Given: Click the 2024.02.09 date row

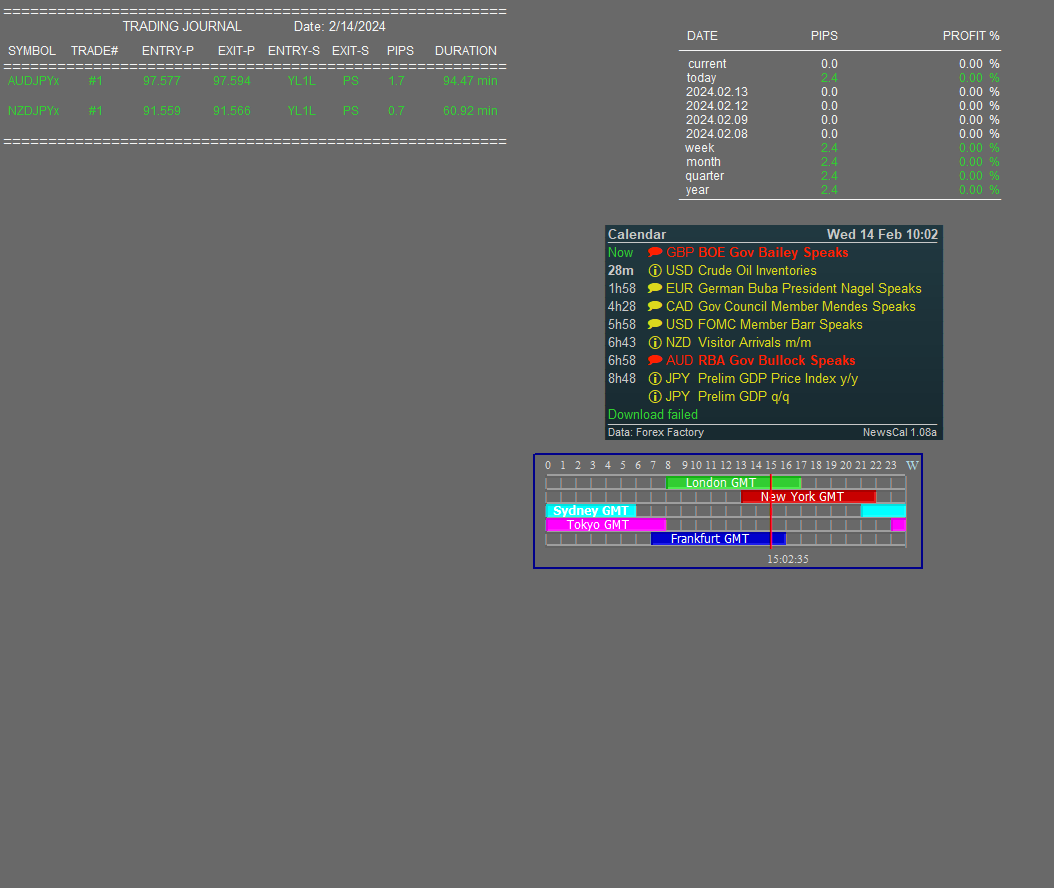Looking at the screenshot, I should [717, 120].
